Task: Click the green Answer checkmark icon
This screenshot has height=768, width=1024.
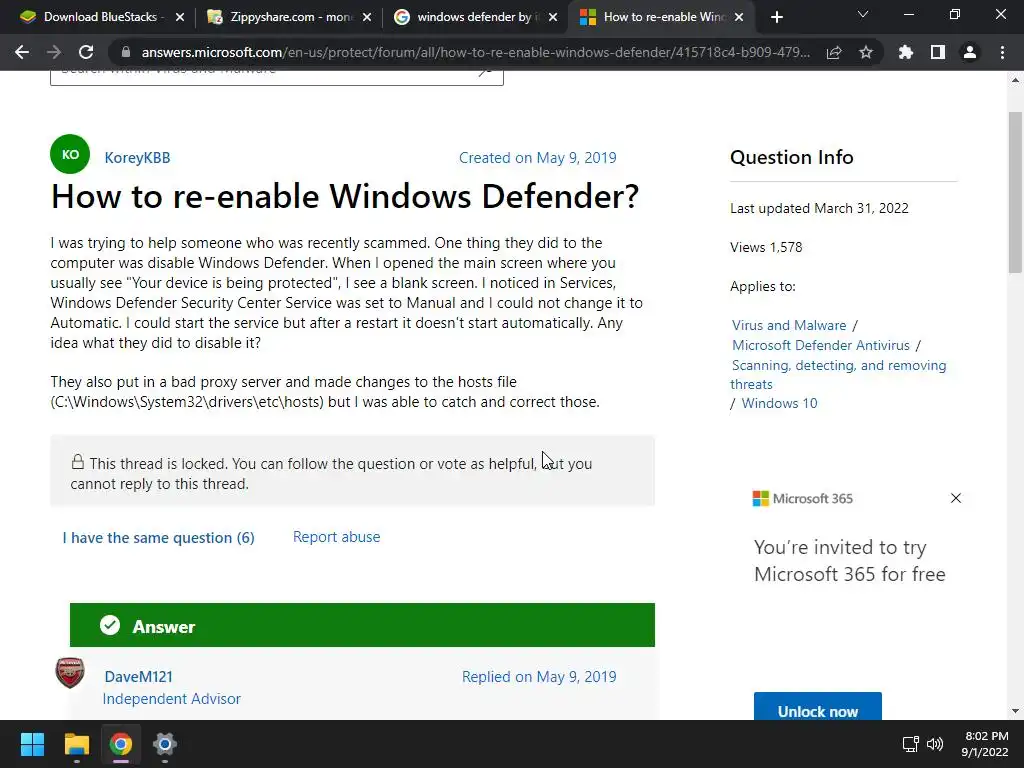Action: coord(110,625)
